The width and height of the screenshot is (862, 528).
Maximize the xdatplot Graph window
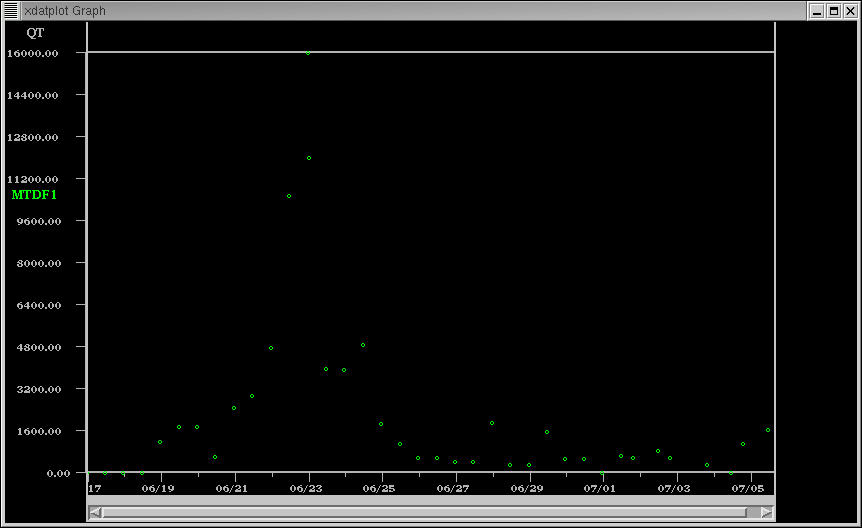click(834, 10)
